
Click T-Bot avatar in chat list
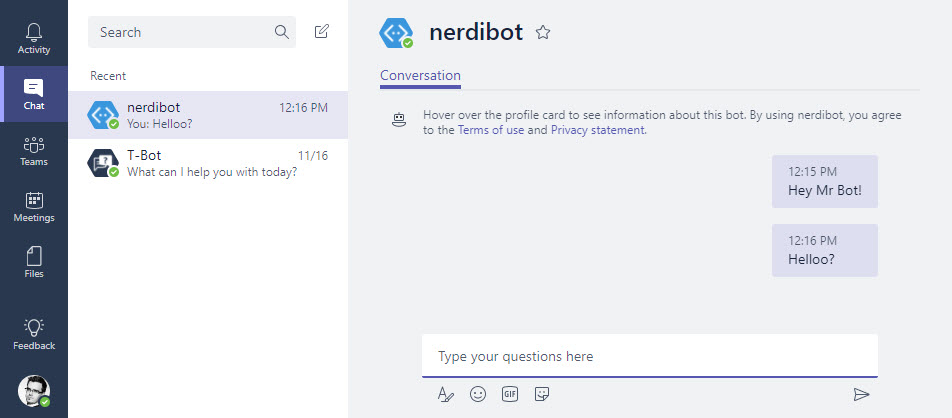pyautogui.click(x=103, y=163)
